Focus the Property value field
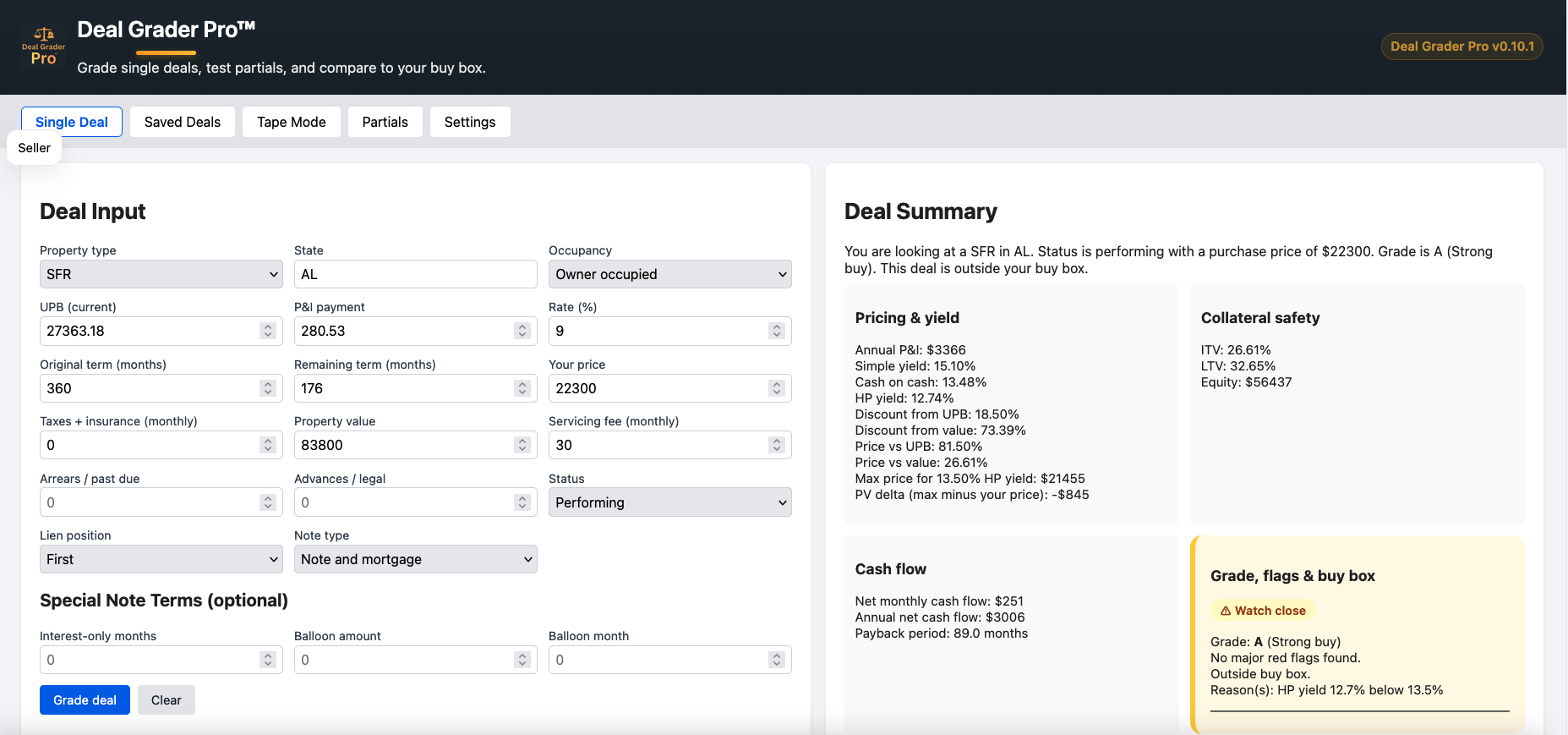This screenshot has width=1568, height=735. pos(416,445)
